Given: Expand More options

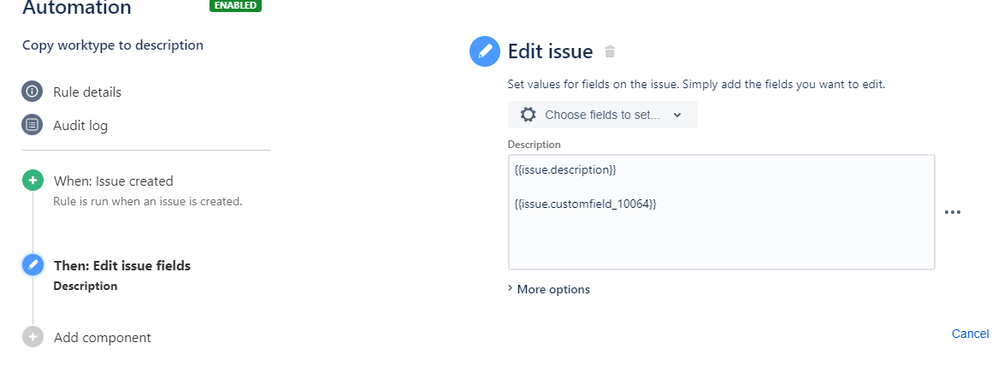Looking at the screenshot, I should 549,290.
